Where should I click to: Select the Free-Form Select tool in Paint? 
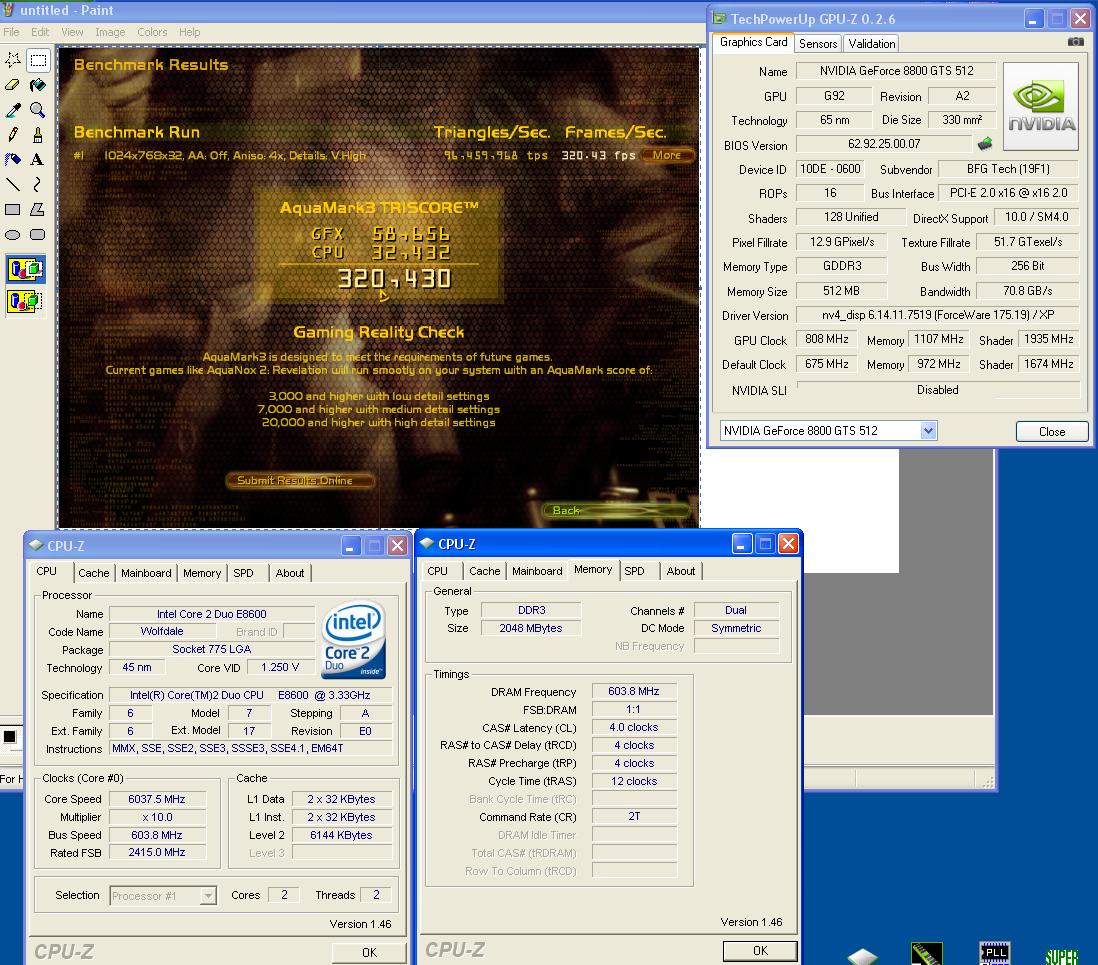(x=13, y=60)
